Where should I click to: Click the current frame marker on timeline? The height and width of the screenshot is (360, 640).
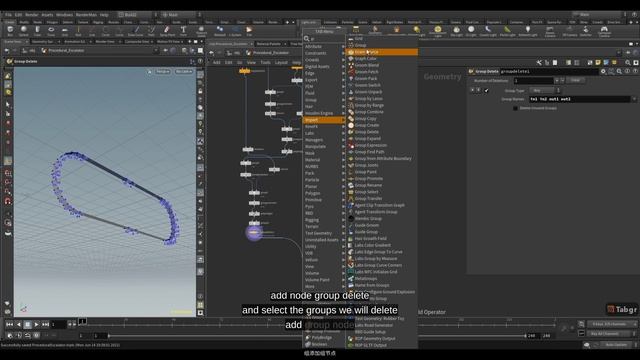[x=82, y=322]
